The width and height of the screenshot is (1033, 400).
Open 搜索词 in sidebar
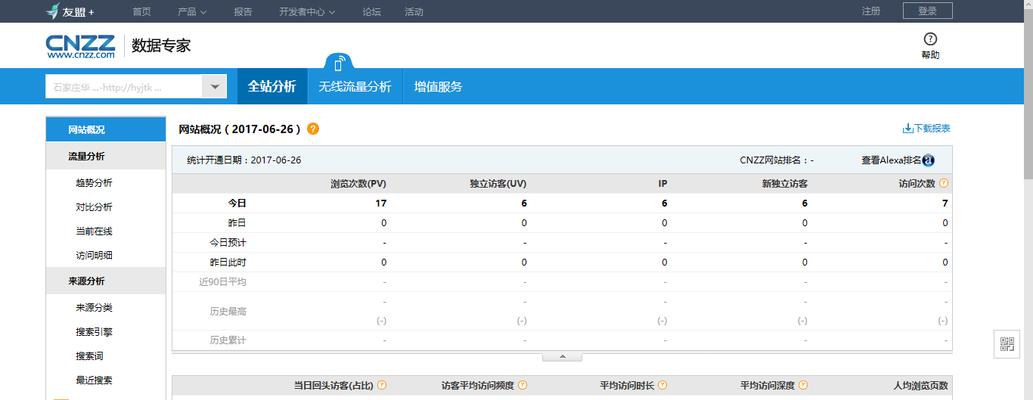(90, 356)
